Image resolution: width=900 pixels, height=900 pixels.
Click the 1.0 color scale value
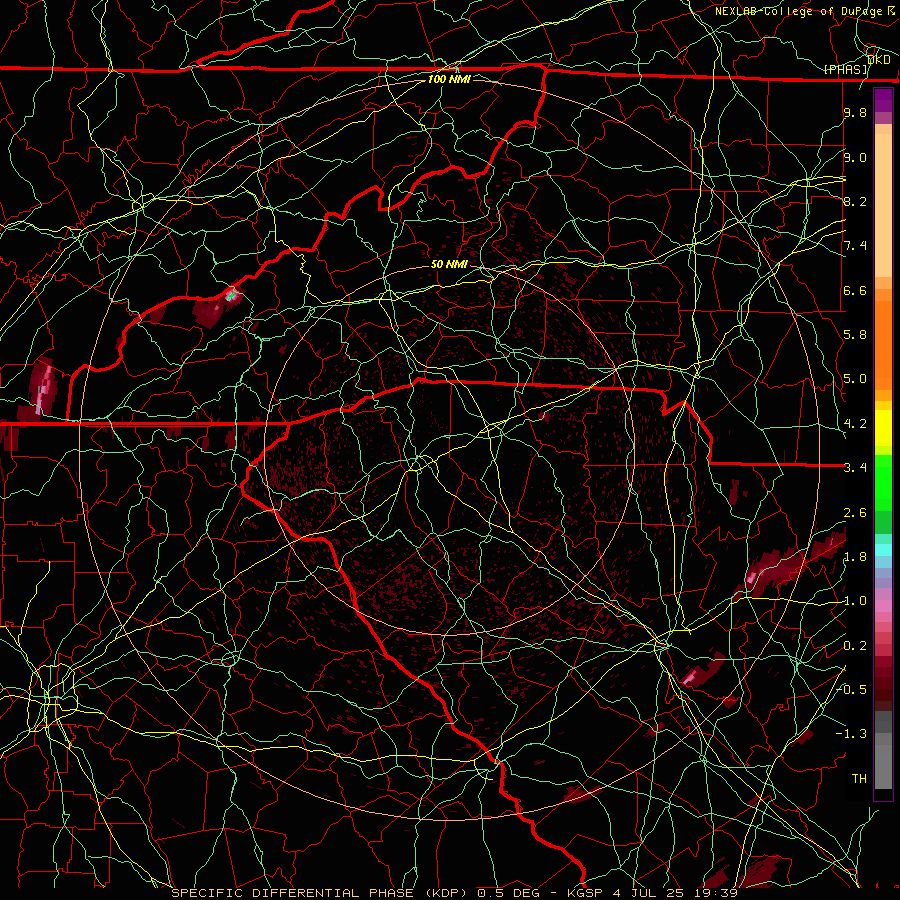(x=855, y=601)
